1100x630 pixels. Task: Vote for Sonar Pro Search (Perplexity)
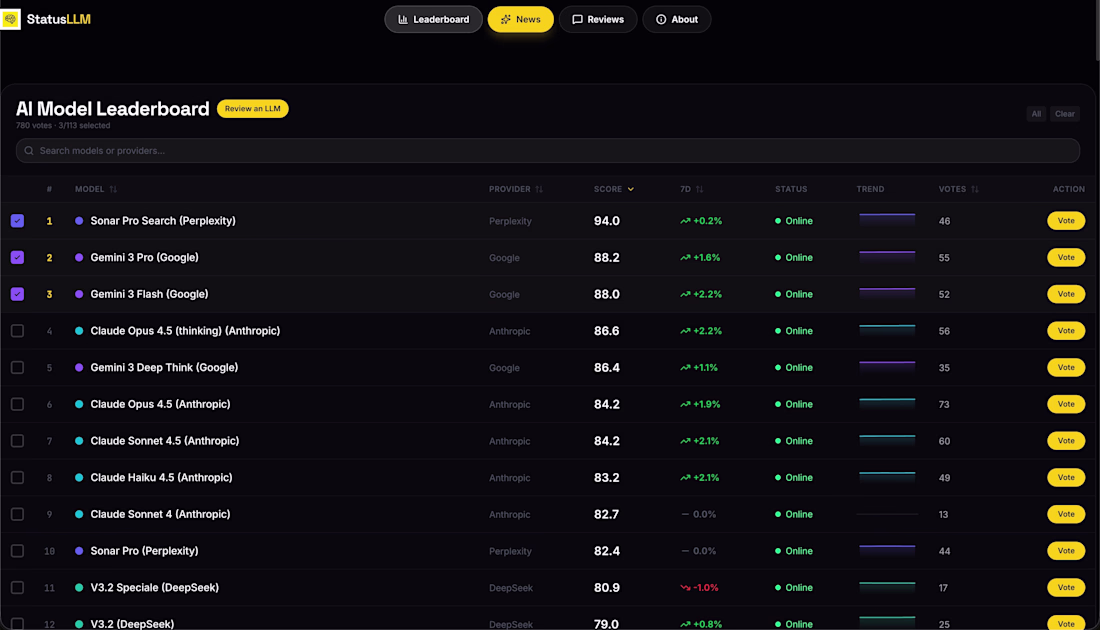coord(1066,221)
